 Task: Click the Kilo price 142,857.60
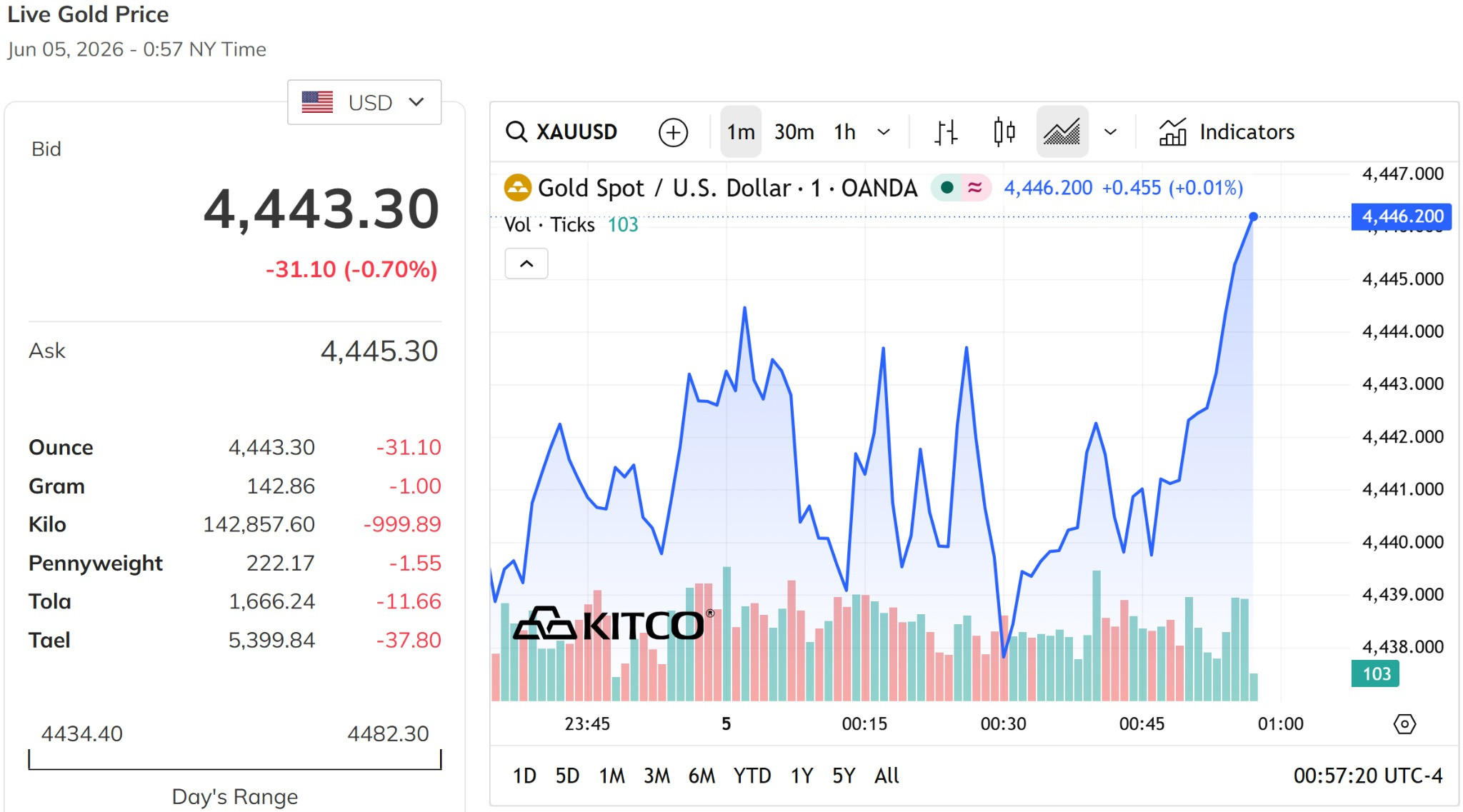(x=259, y=525)
